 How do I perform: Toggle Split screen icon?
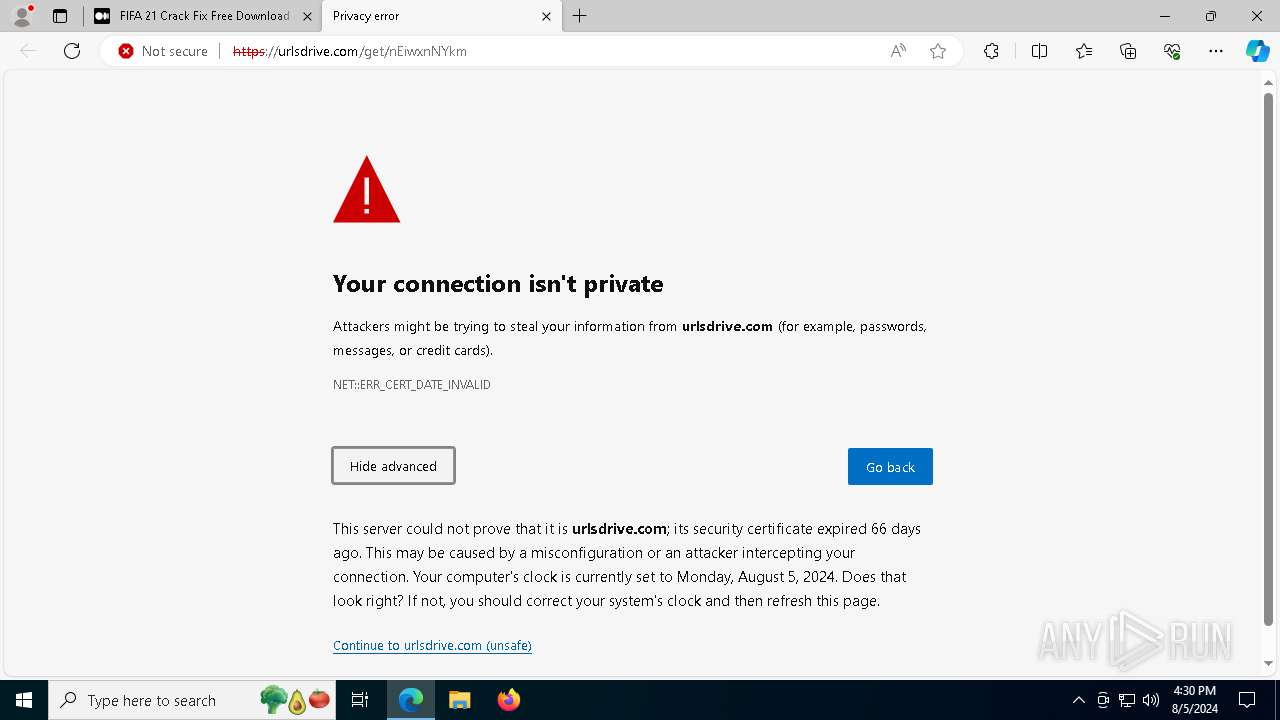tap(1039, 51)
